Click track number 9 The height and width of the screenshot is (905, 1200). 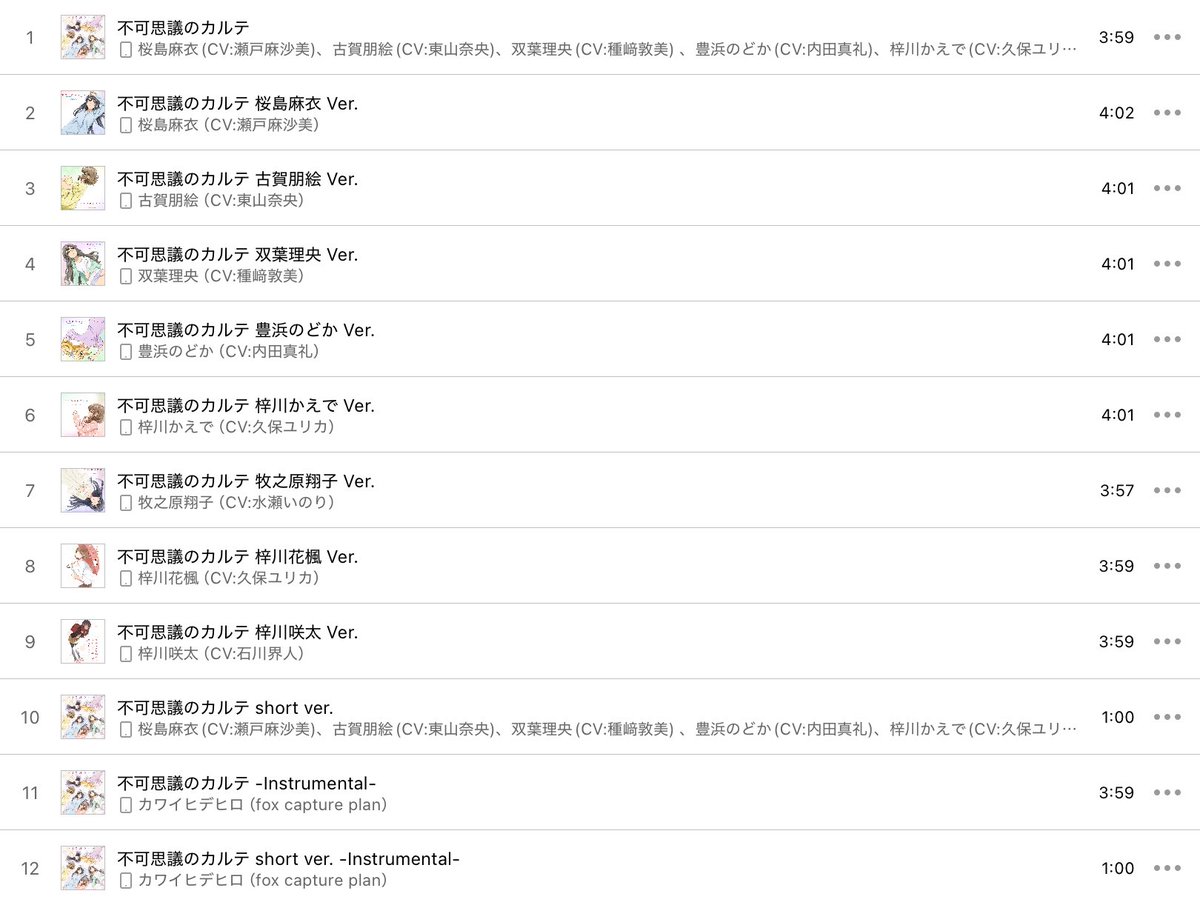pos(30,641)
